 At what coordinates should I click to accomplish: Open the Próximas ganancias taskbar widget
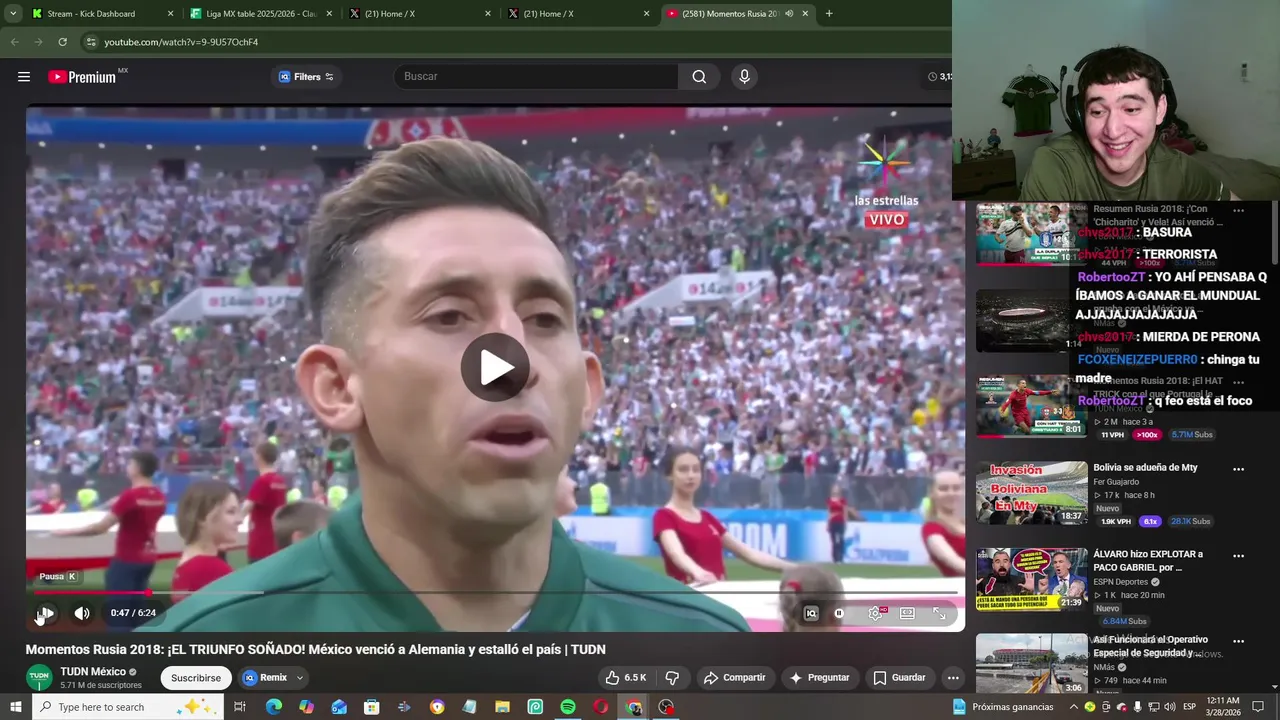1003,707
